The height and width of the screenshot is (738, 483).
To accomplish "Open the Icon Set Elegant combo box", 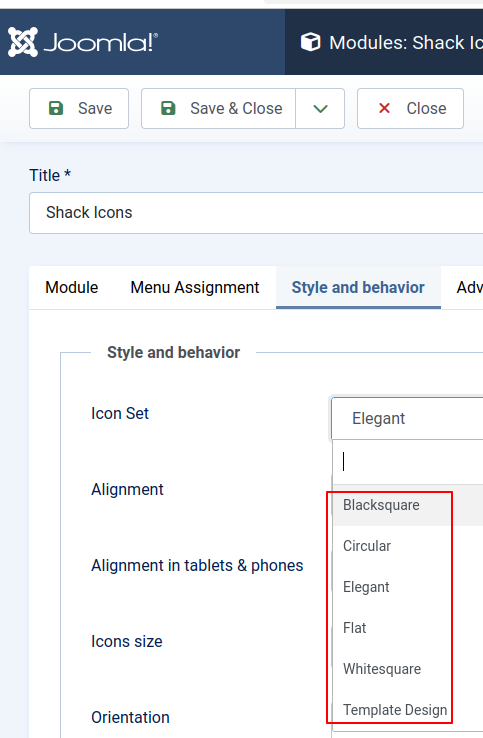I will click(407, 418).
